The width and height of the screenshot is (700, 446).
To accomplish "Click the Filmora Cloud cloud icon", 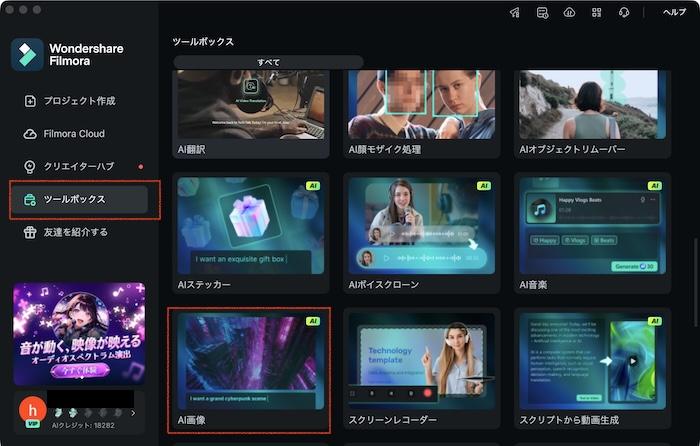I will point(29,134).
